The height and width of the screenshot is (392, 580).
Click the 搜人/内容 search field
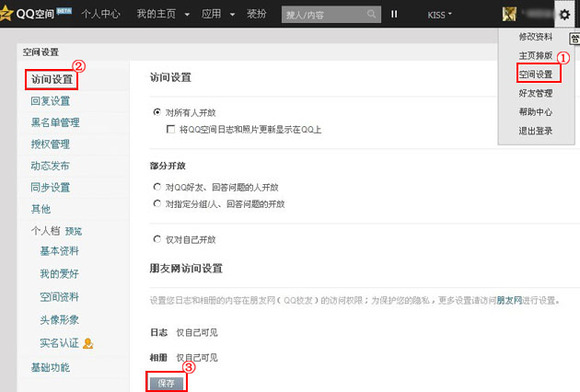tap(324, 14)
